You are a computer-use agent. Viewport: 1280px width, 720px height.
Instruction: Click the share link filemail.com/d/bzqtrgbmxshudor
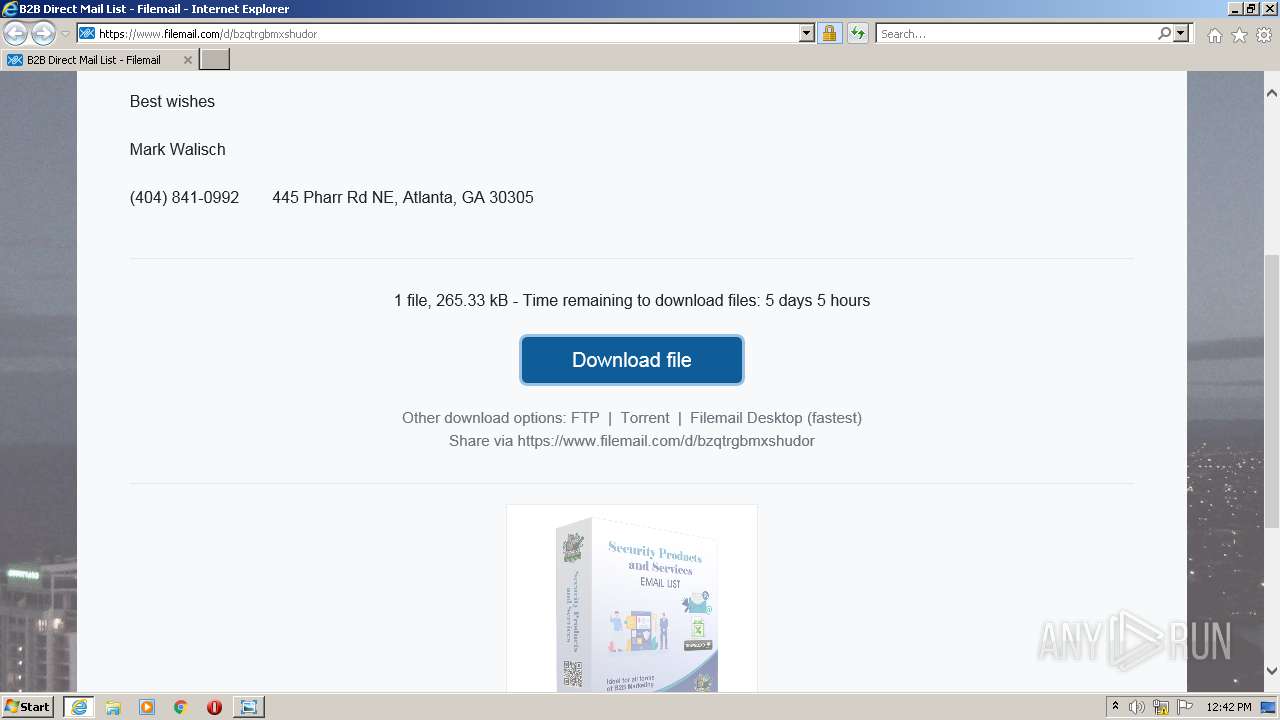click(666, 441)
